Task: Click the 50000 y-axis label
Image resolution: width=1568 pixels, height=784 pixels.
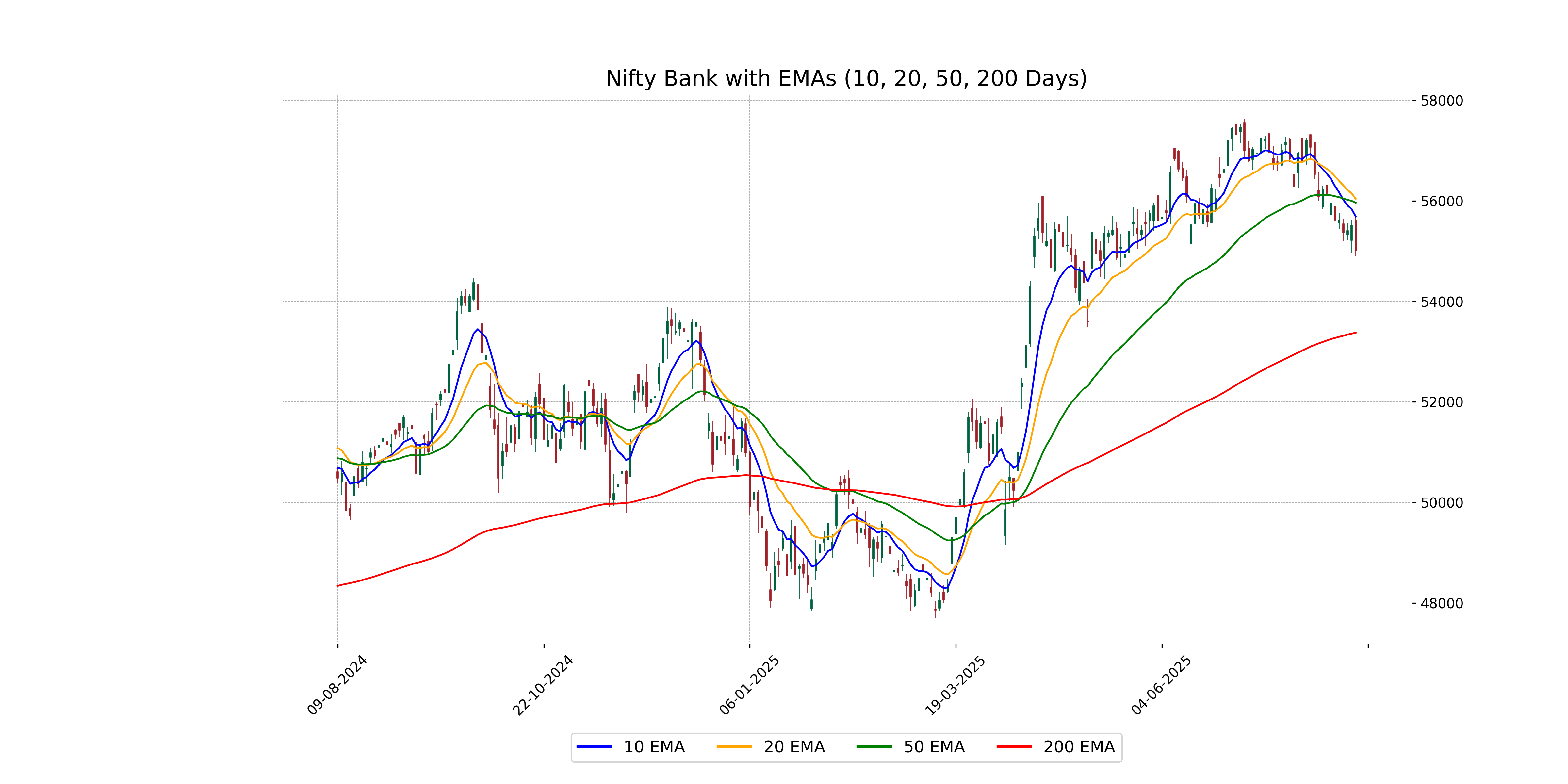Action: (x=1441, y=503)
